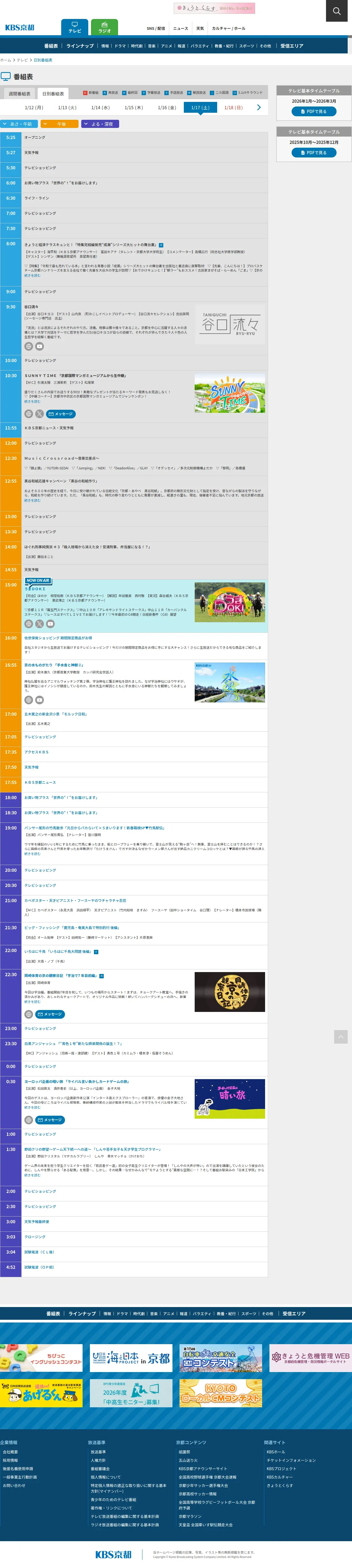This screenshot has height=1568, width=352.
Task: Open website globe icon for 岡崎体育の京の観察日記
Action: (x=29, y=1014)
